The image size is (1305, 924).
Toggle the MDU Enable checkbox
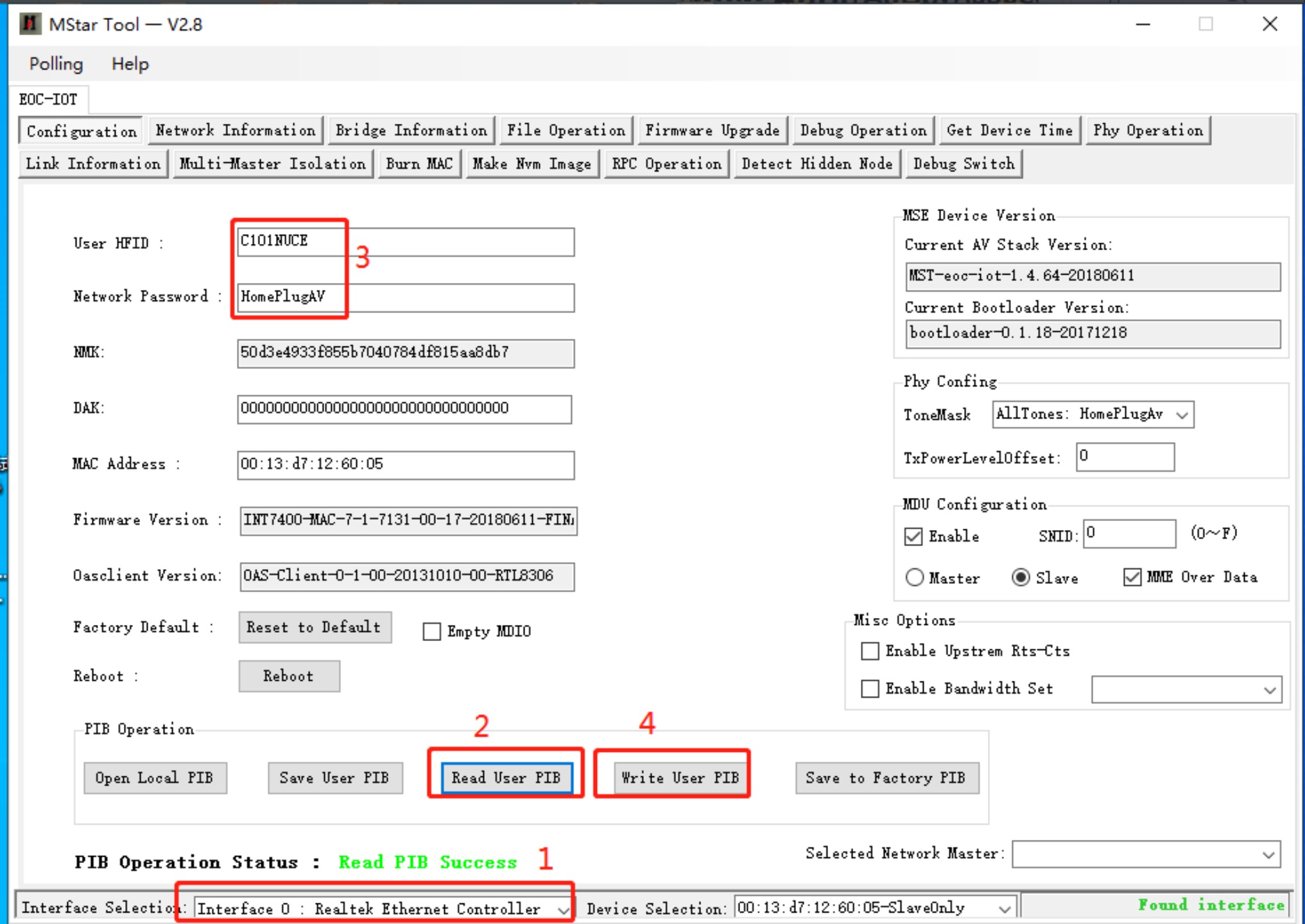coord(913,536)
